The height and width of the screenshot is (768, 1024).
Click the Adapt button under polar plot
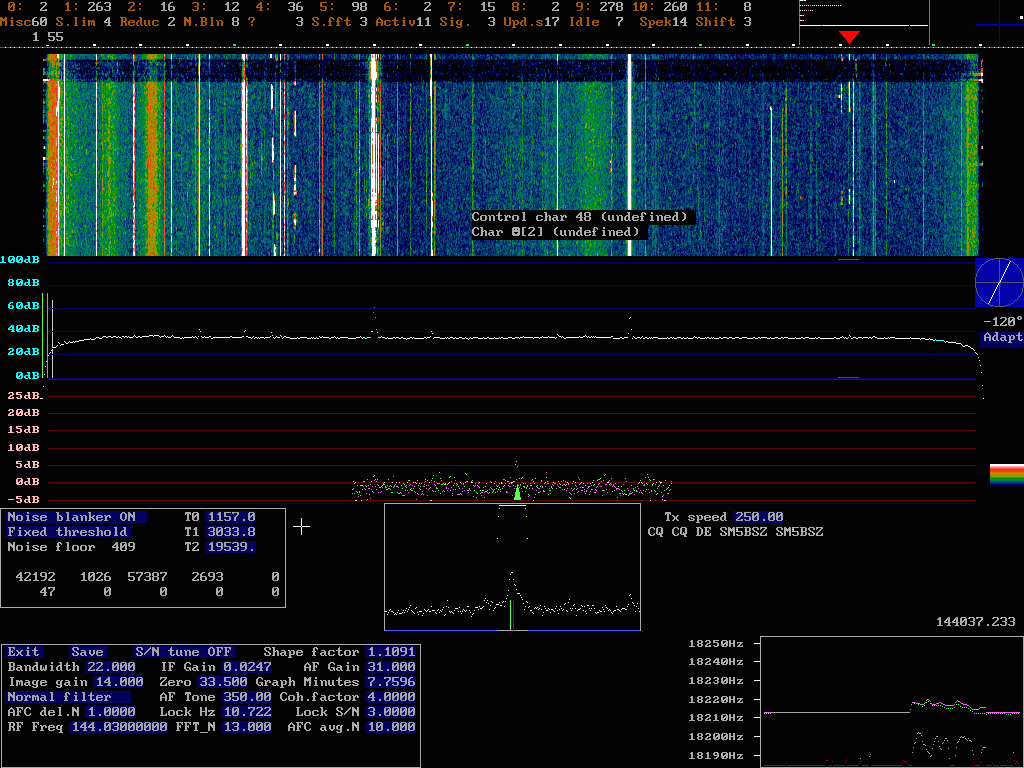(x=1002, y=338)
